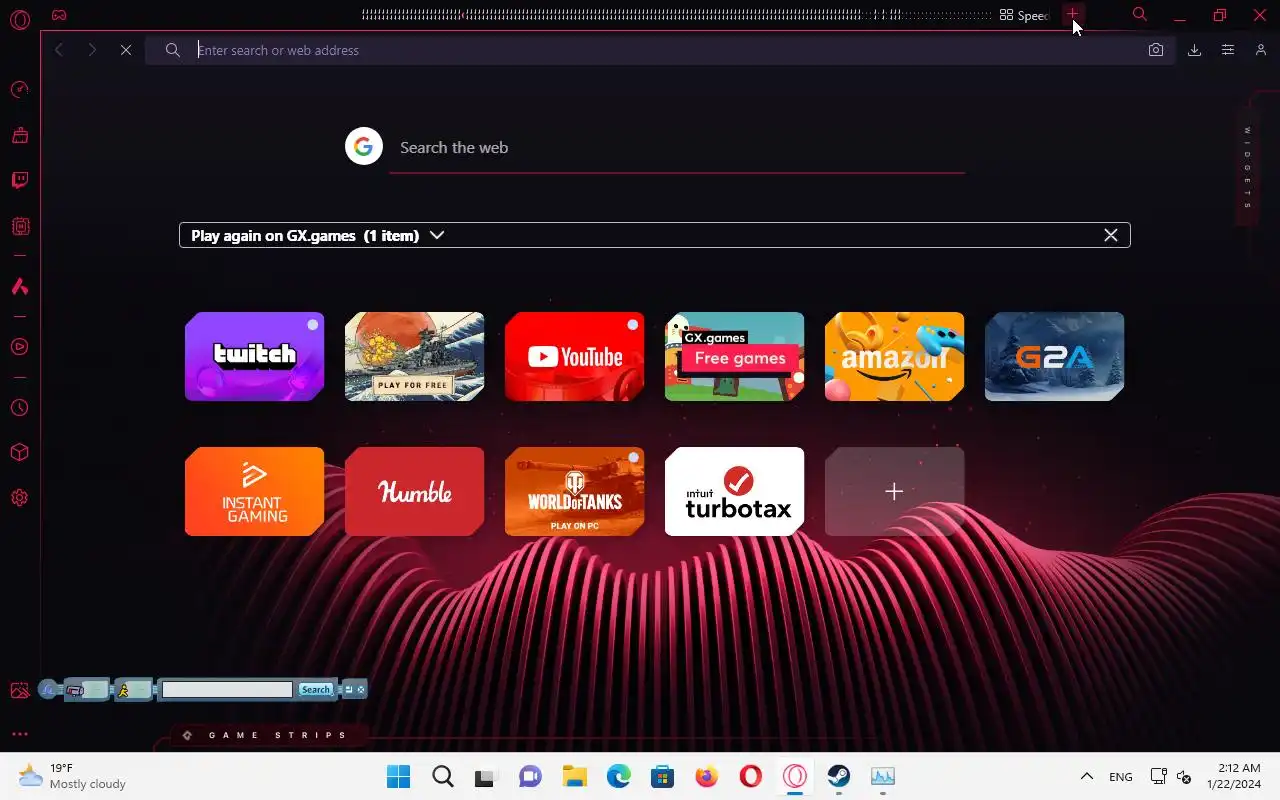Click the picture icon at sidebar bottom

click(x=19, y=690)
